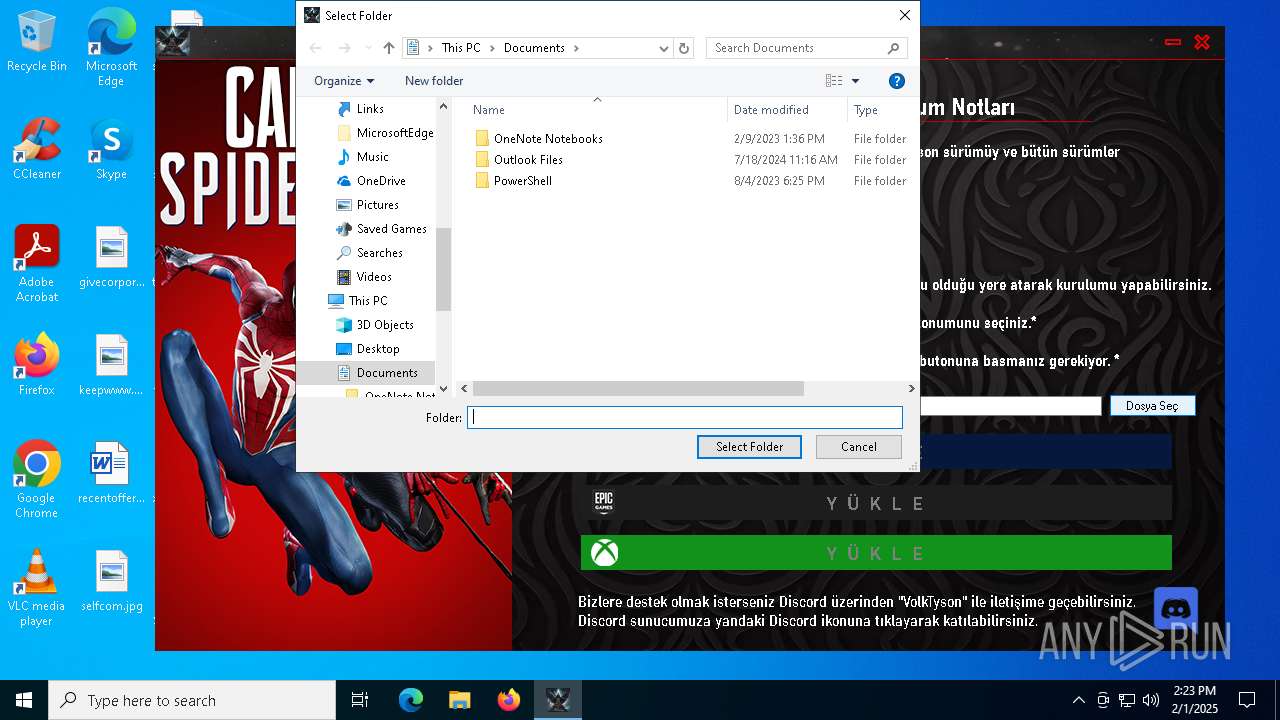
Task: Open Google Chrome desktop shortcut
Action: point(37,480)
